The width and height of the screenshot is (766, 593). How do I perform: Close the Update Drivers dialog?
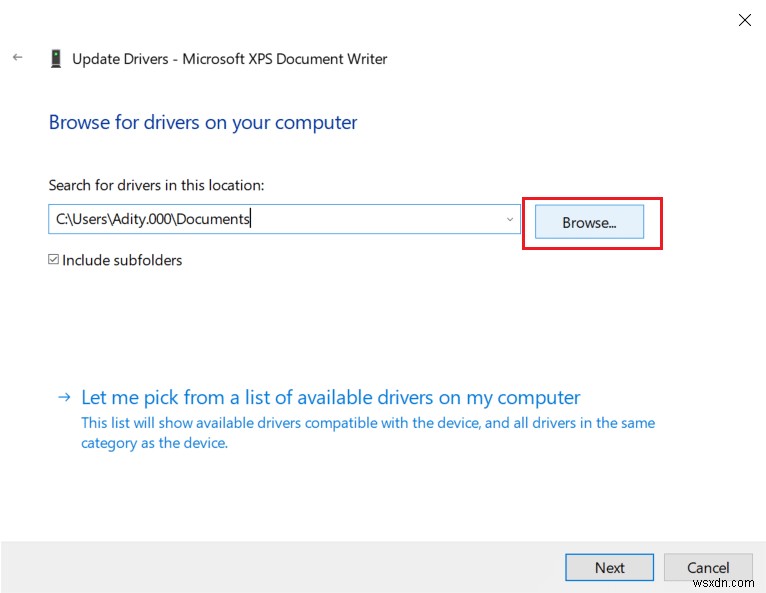[745, 20]
